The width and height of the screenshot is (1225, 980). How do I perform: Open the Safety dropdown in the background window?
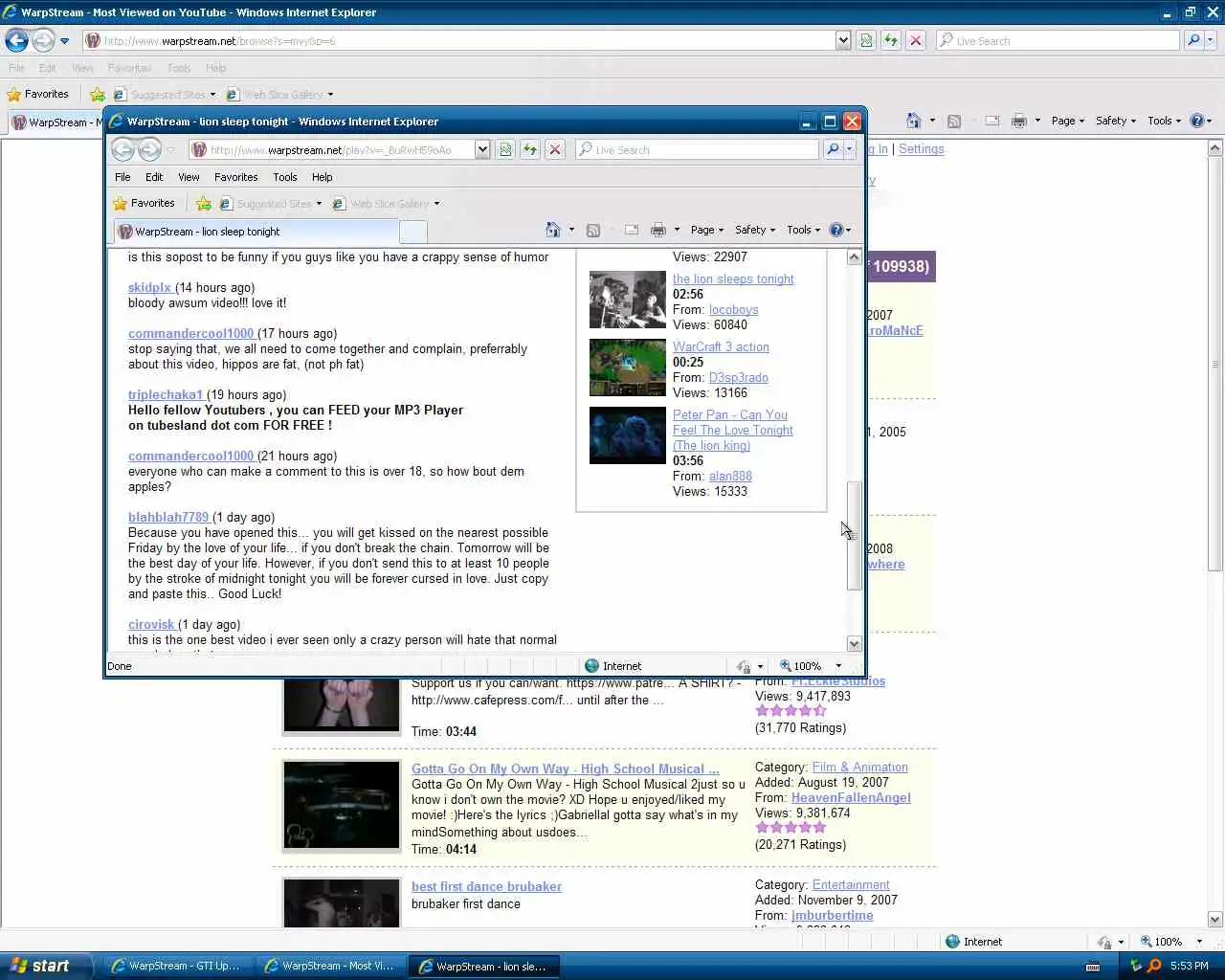pos(1116,121)
